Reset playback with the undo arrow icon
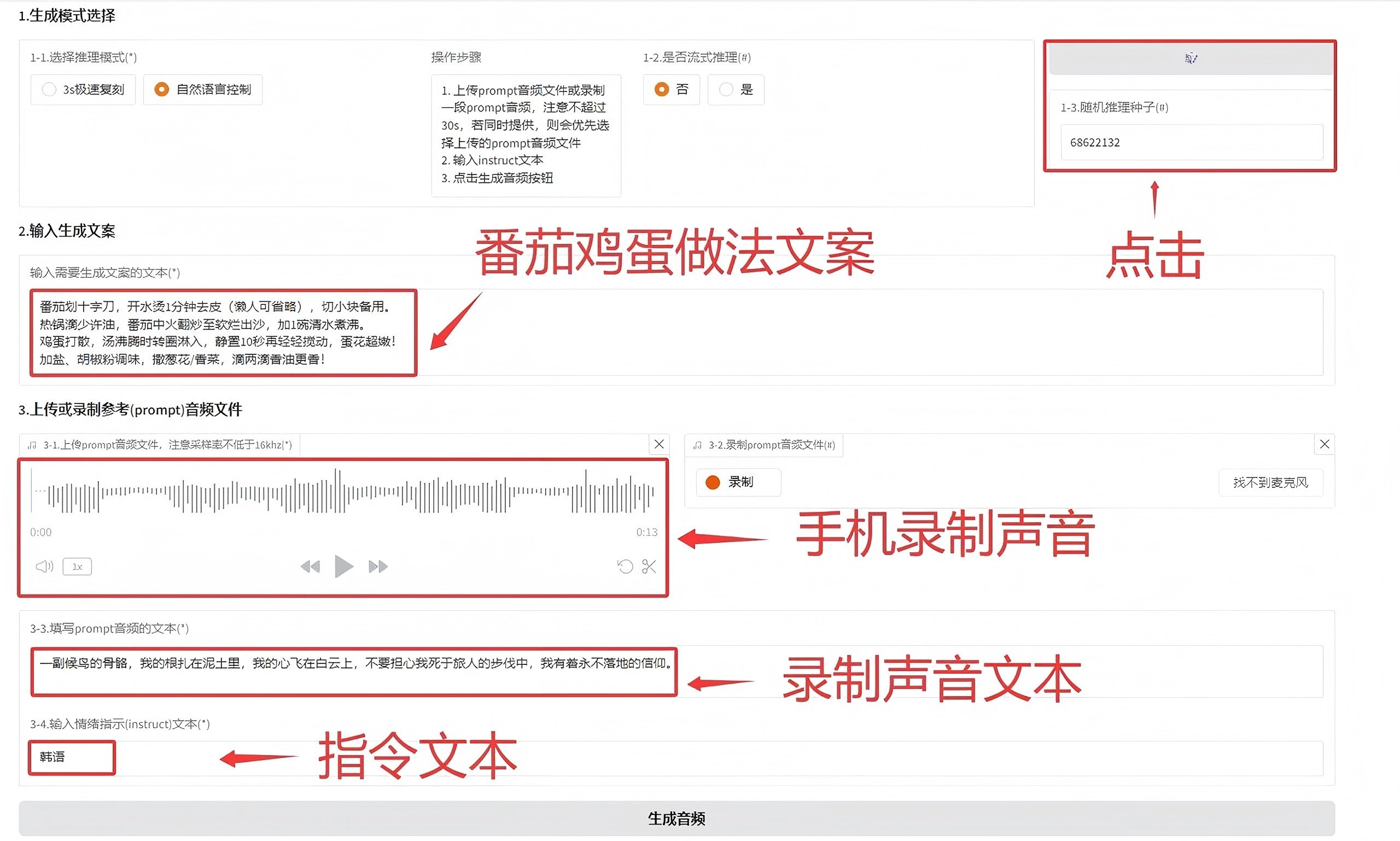 [x=625, y=566]
